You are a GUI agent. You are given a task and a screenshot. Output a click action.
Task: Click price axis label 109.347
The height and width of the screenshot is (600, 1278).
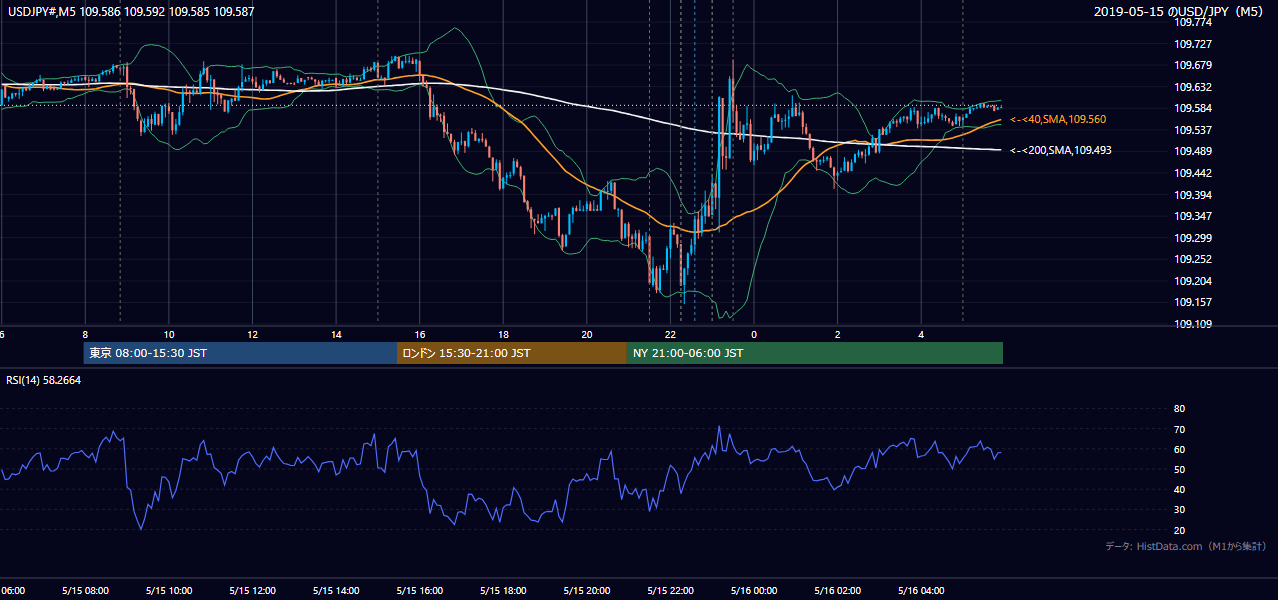[x=1192, y=216]
